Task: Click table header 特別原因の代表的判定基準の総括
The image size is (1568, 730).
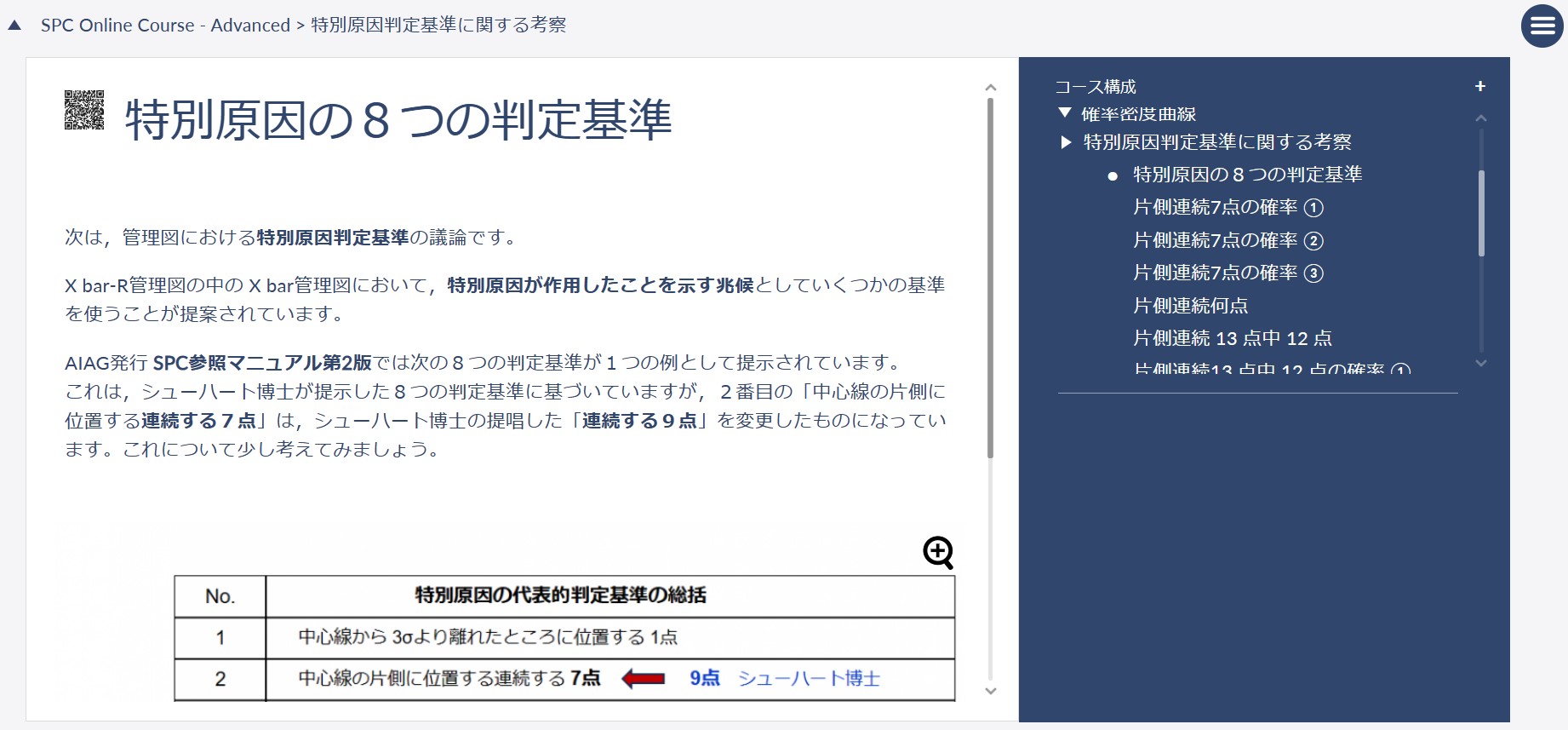Action: coord(560,595)
